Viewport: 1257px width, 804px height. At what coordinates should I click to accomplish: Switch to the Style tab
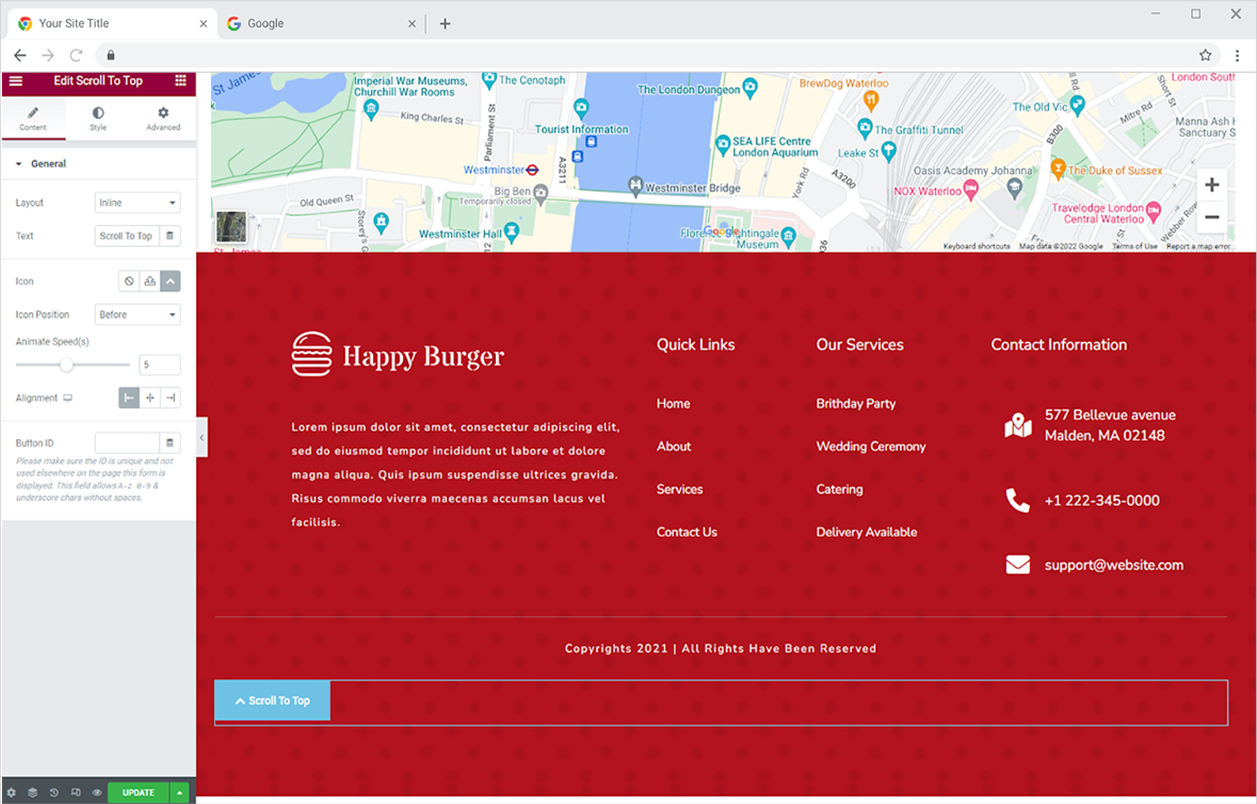[98, 119]
